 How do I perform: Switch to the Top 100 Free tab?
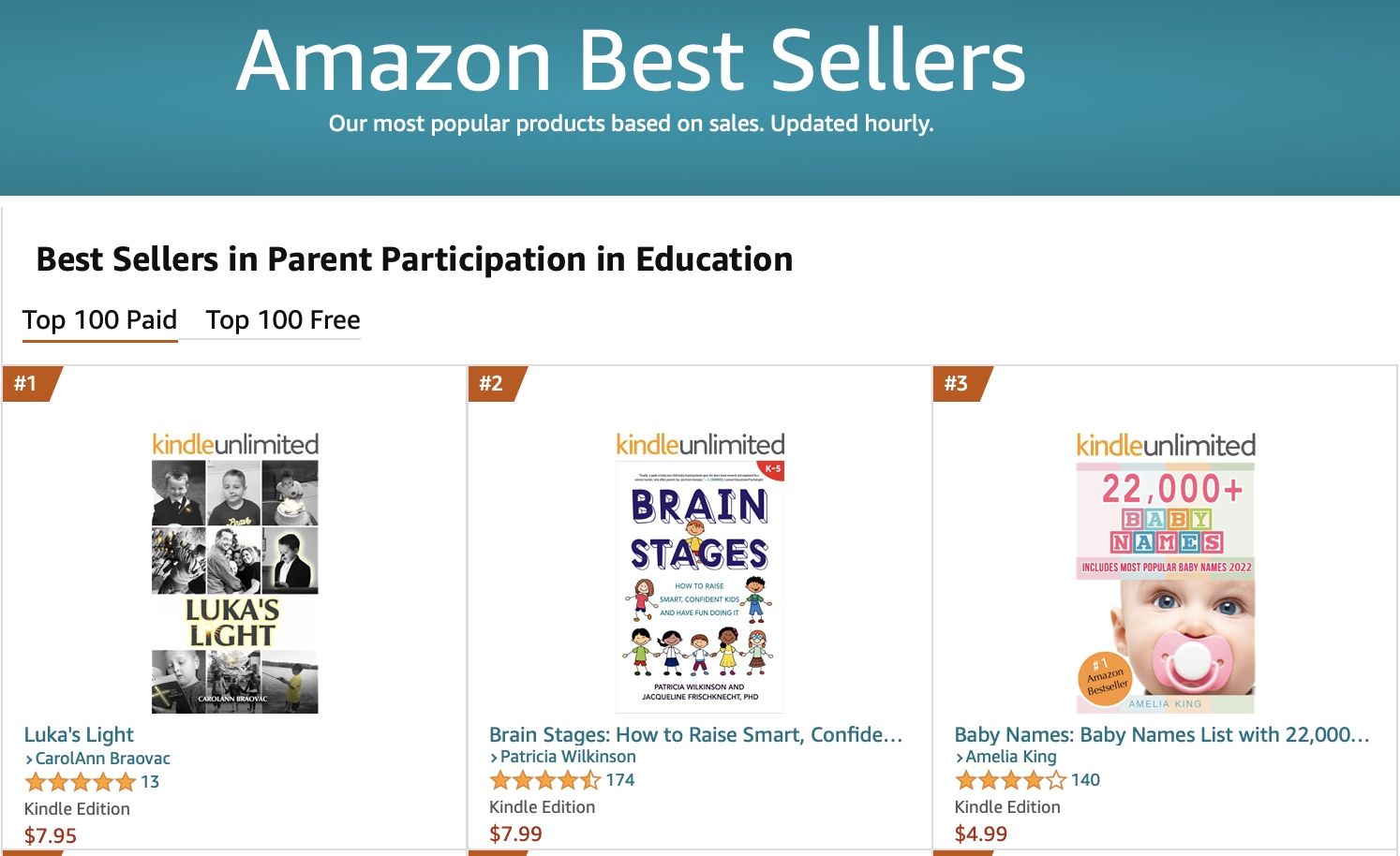tap(283, 320)
